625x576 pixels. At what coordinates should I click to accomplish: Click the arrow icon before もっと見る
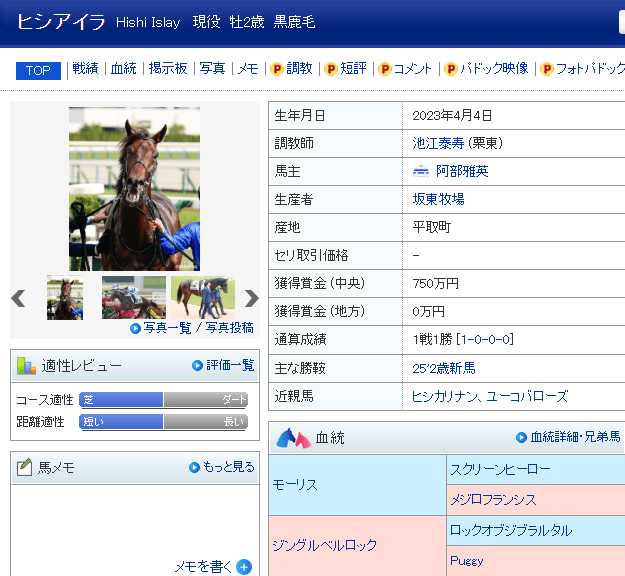pyautogui.click(x=195, y=468)
